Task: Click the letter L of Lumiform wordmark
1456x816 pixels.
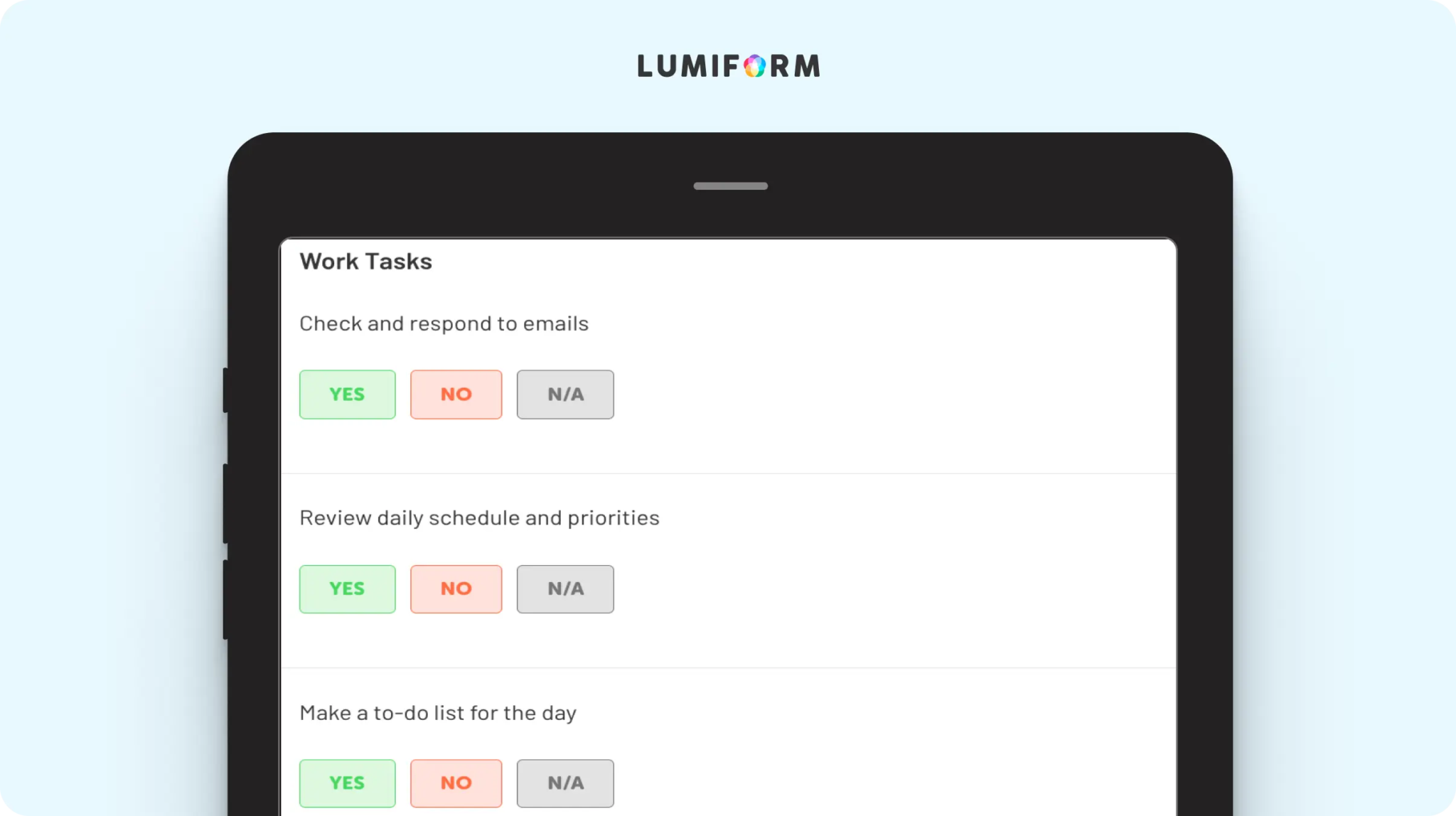Action: (646, 66)
